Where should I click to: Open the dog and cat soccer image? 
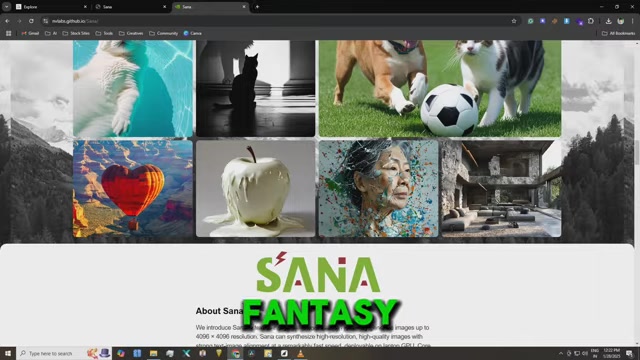pos(440,88)
